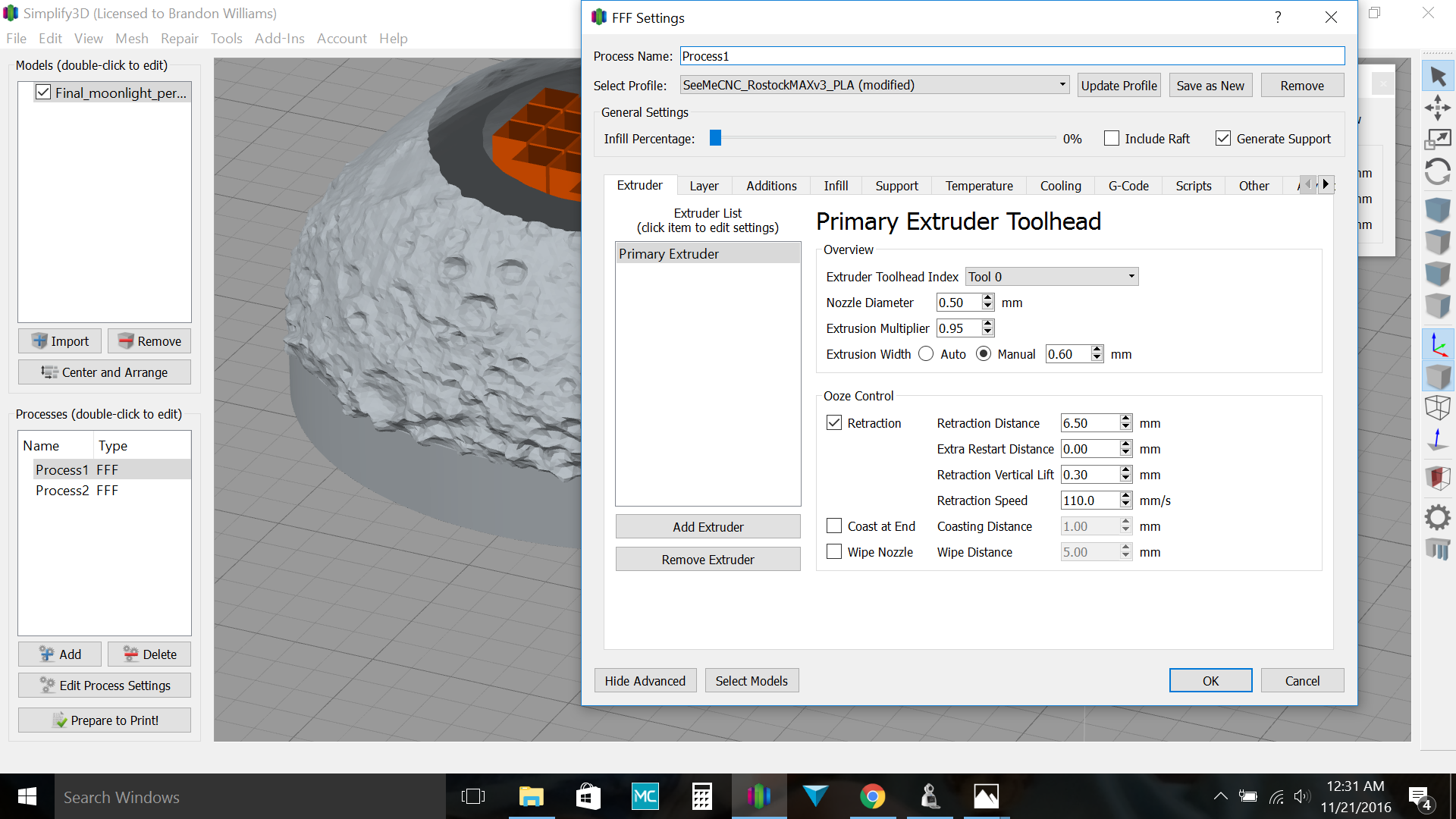Click the Save as New button

click(x=1210, y=86)
